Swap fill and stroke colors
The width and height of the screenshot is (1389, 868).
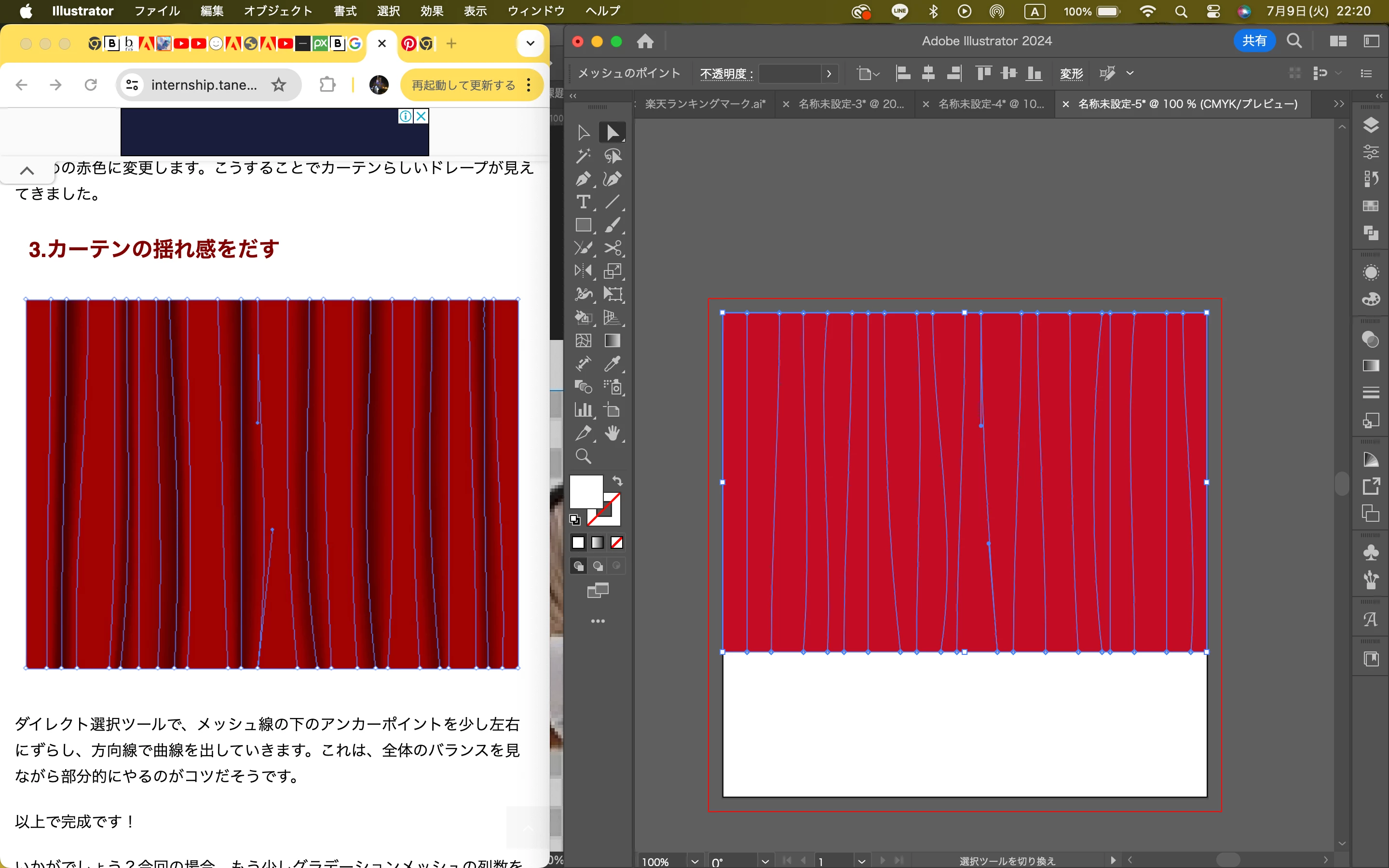[618, 480]
